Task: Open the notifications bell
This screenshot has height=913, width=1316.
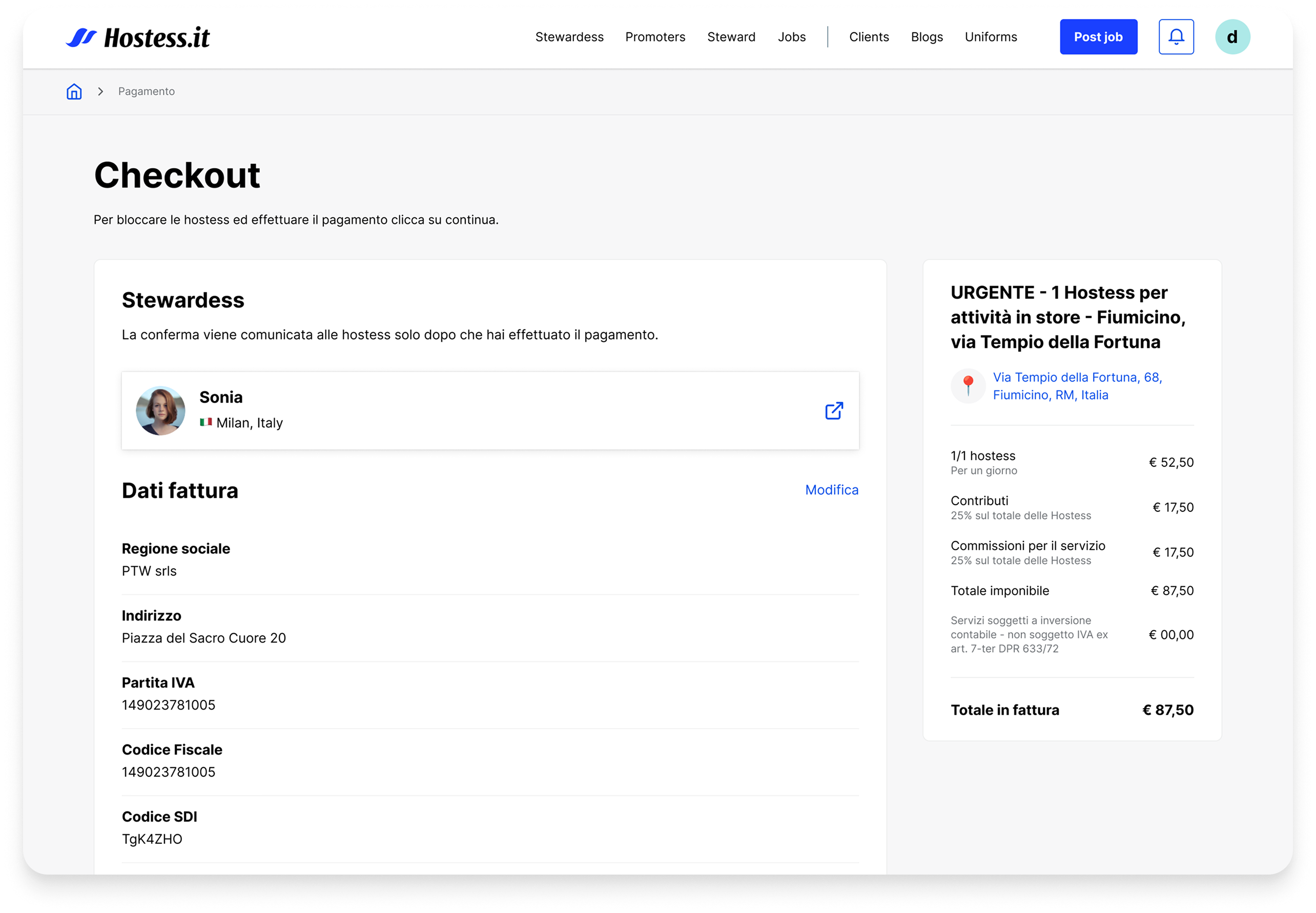Action: coord(1176,36)
